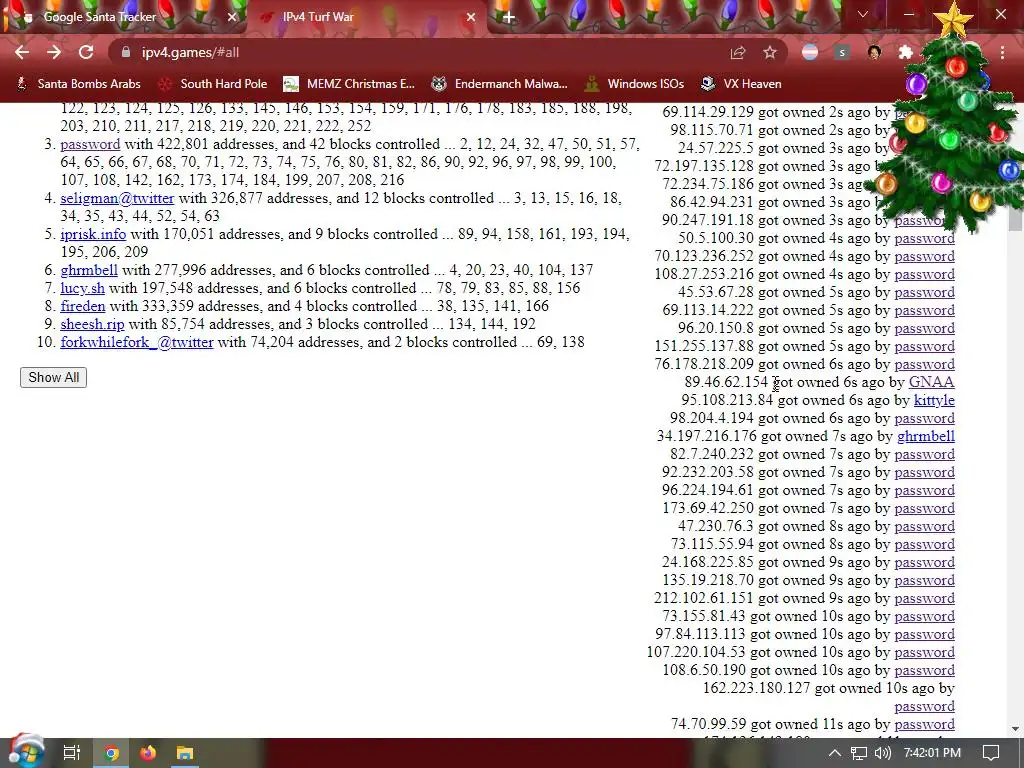Open the iprisk.info link
This screenshot has width=1024, height=768.
click(93, 234)
